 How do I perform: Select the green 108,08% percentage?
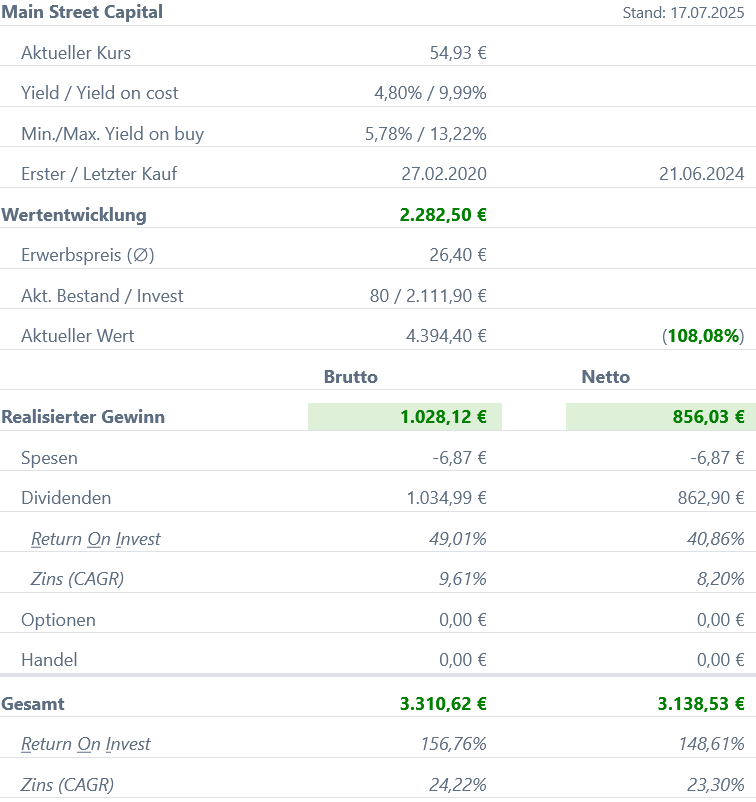click(x=703, y=336)
